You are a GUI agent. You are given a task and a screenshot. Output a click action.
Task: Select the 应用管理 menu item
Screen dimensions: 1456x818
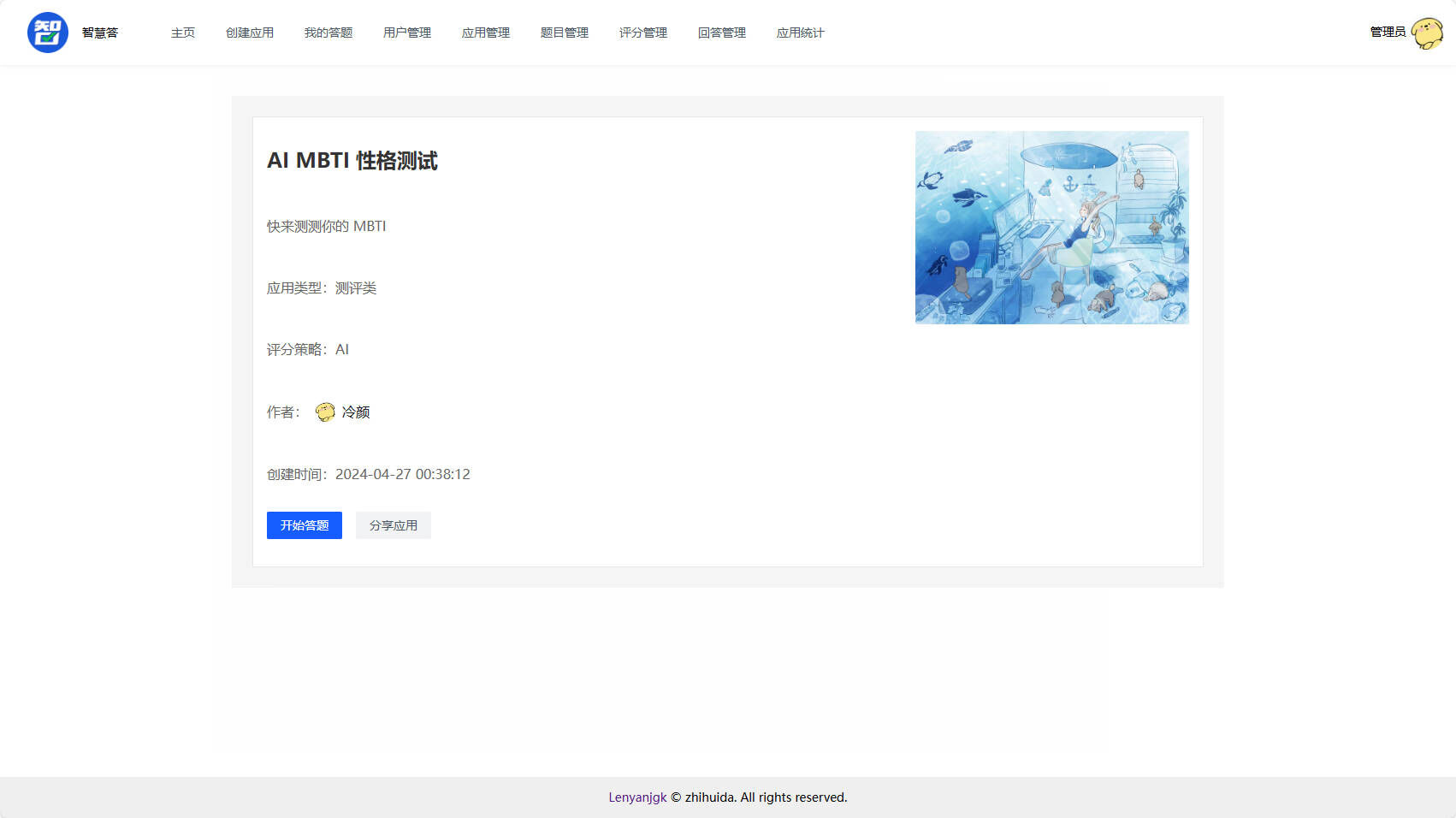coord(486,33)
